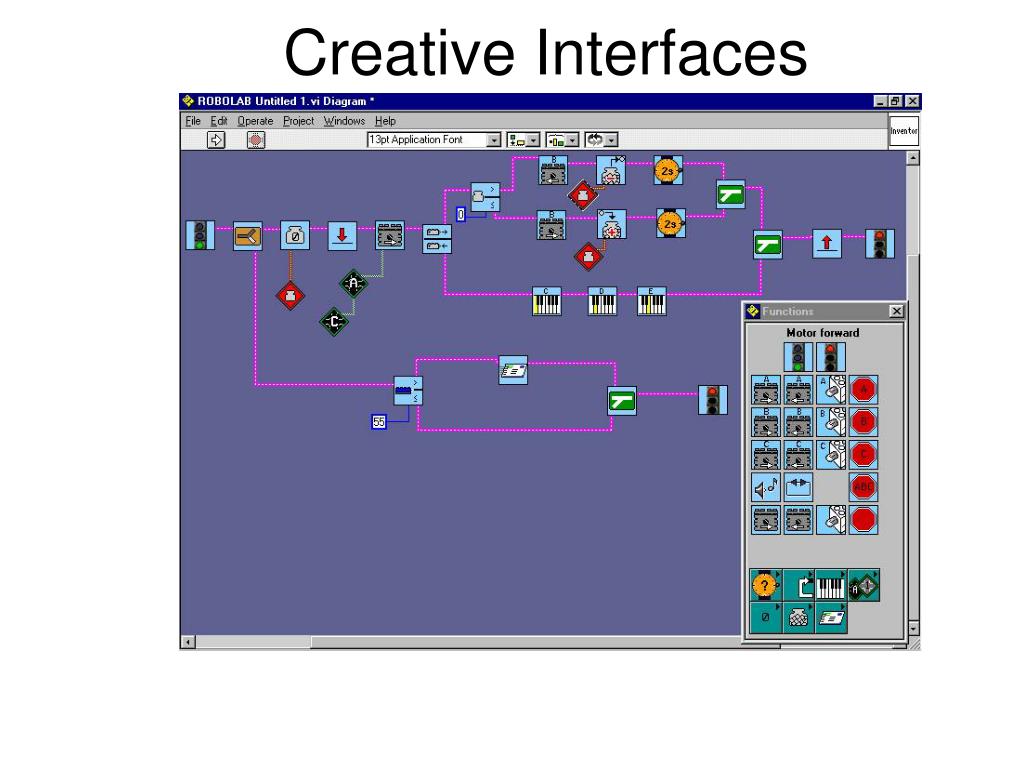Pick green light begin icon in Functions palette

coord(798,357)
